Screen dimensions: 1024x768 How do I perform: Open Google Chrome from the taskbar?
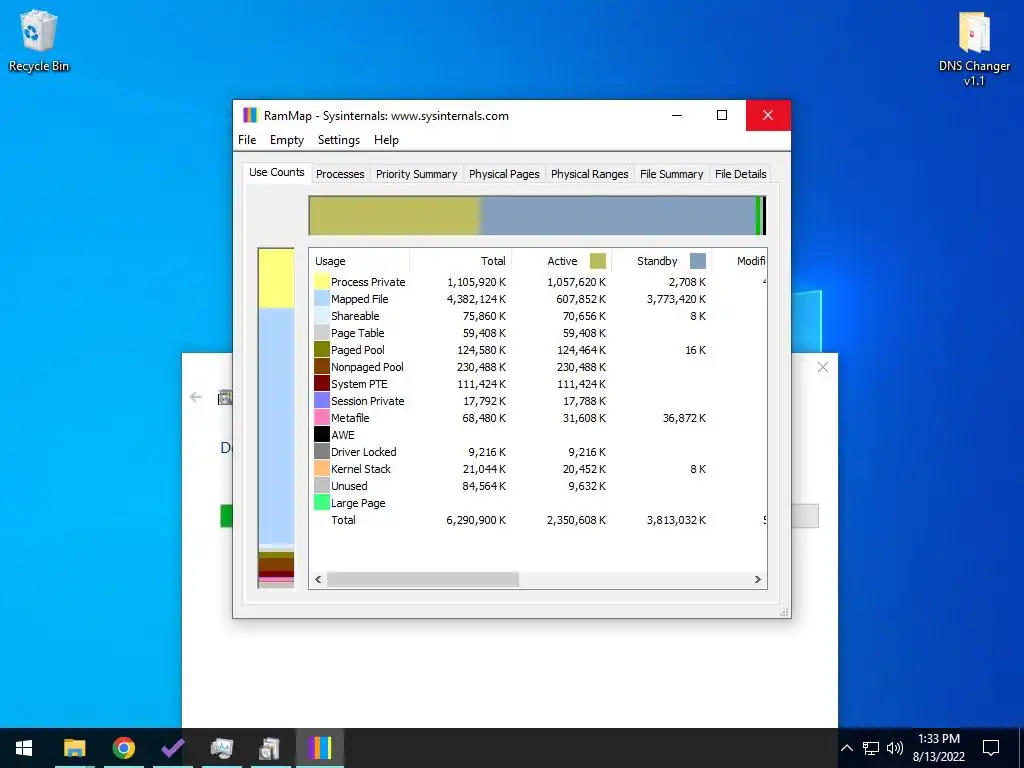coord(123,748)
